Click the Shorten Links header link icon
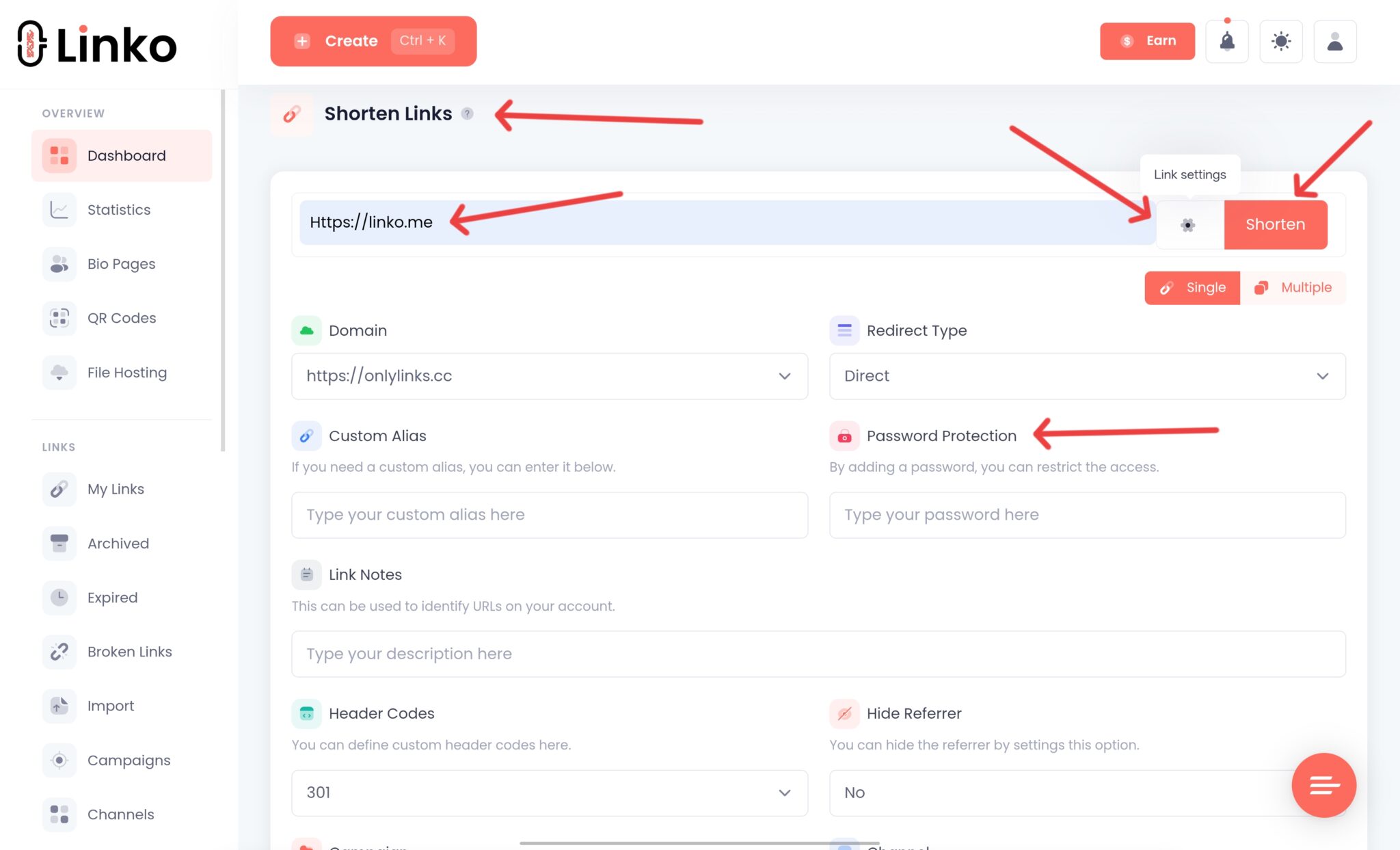Screen dimensions: 1400x850 tap(292, 114)
